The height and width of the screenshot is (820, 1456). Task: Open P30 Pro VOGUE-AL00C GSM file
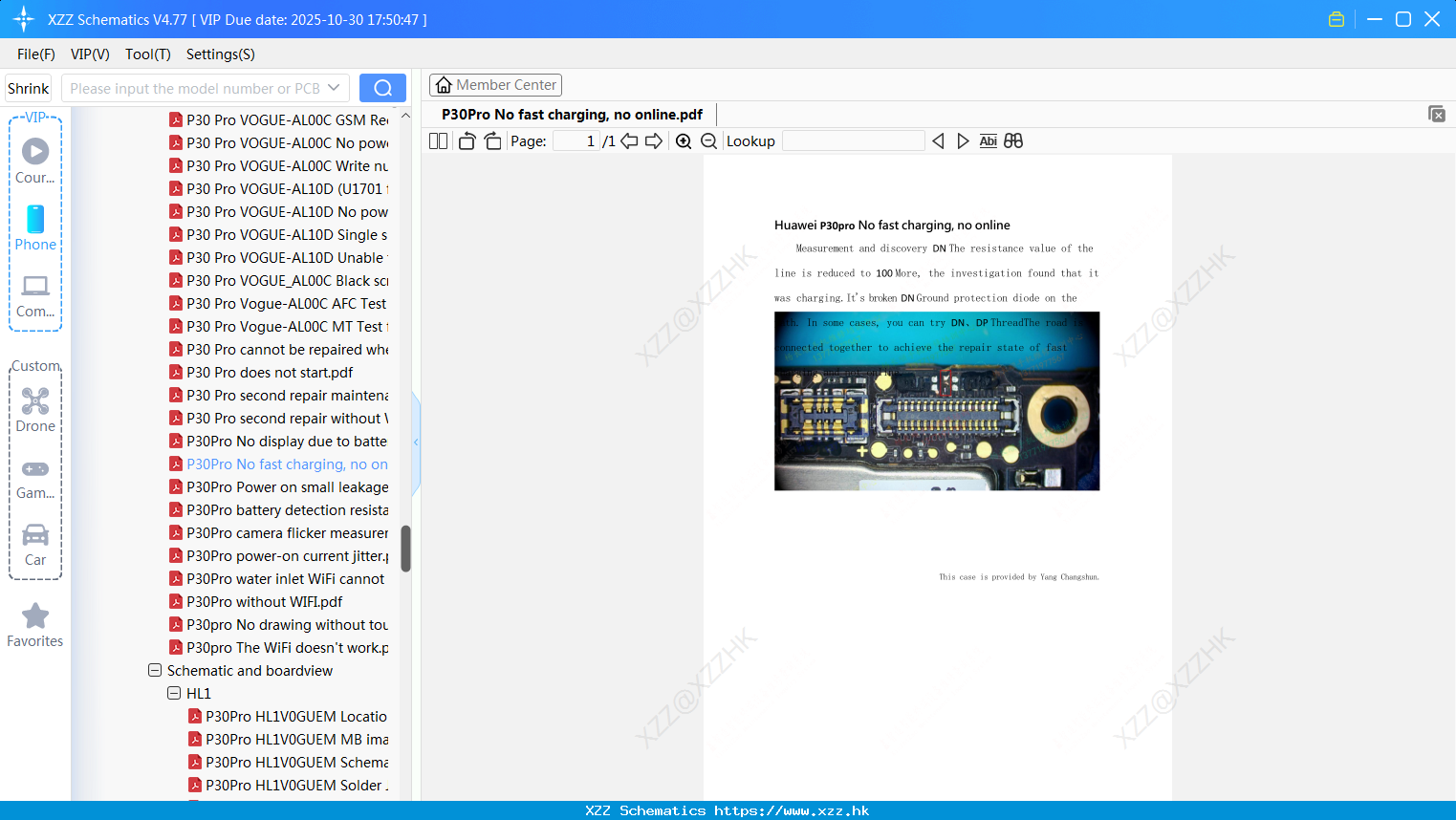click(279, 120)
